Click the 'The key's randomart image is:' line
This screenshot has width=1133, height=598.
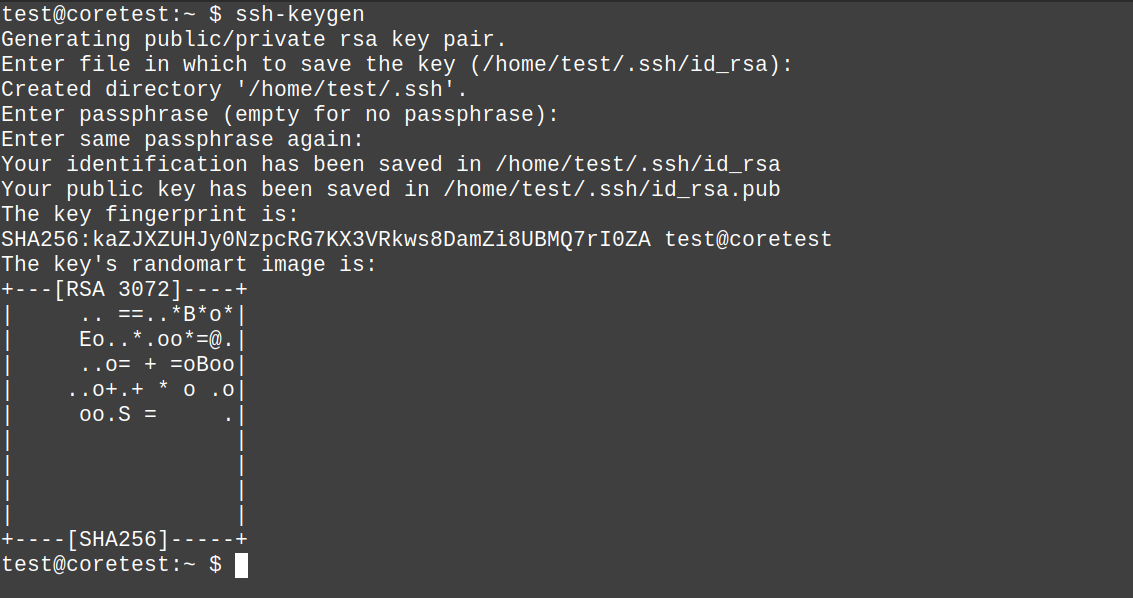[x=189, y=264]
